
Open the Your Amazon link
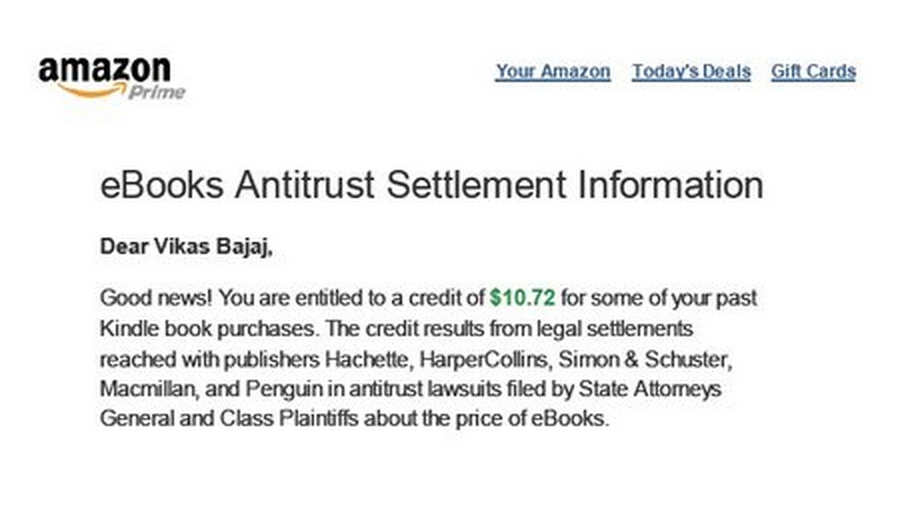(552, 71)
